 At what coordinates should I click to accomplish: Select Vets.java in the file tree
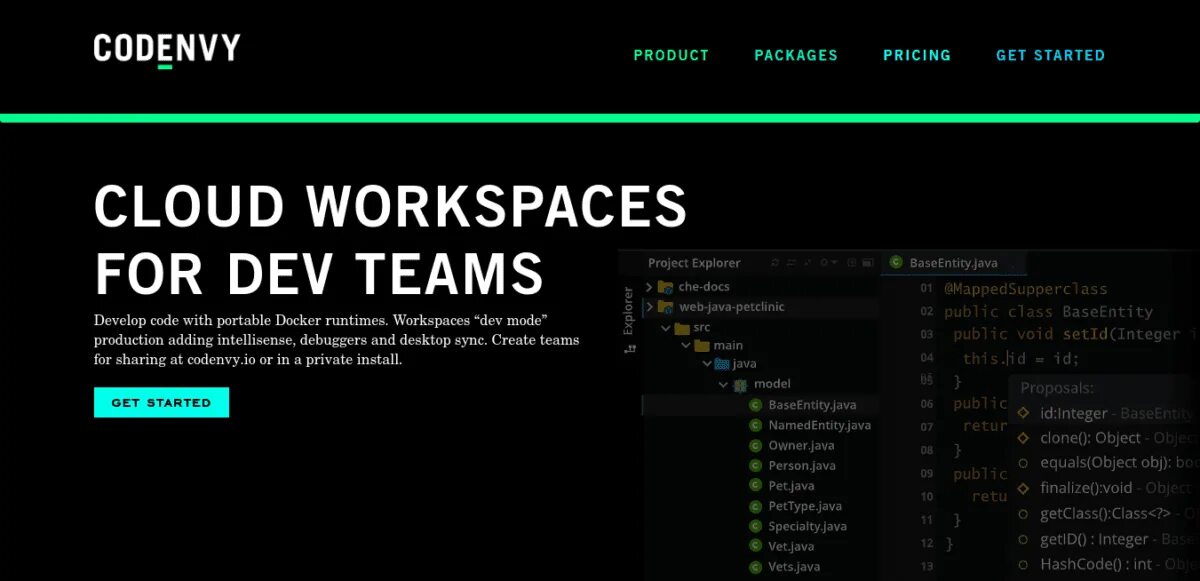[794, 567]
